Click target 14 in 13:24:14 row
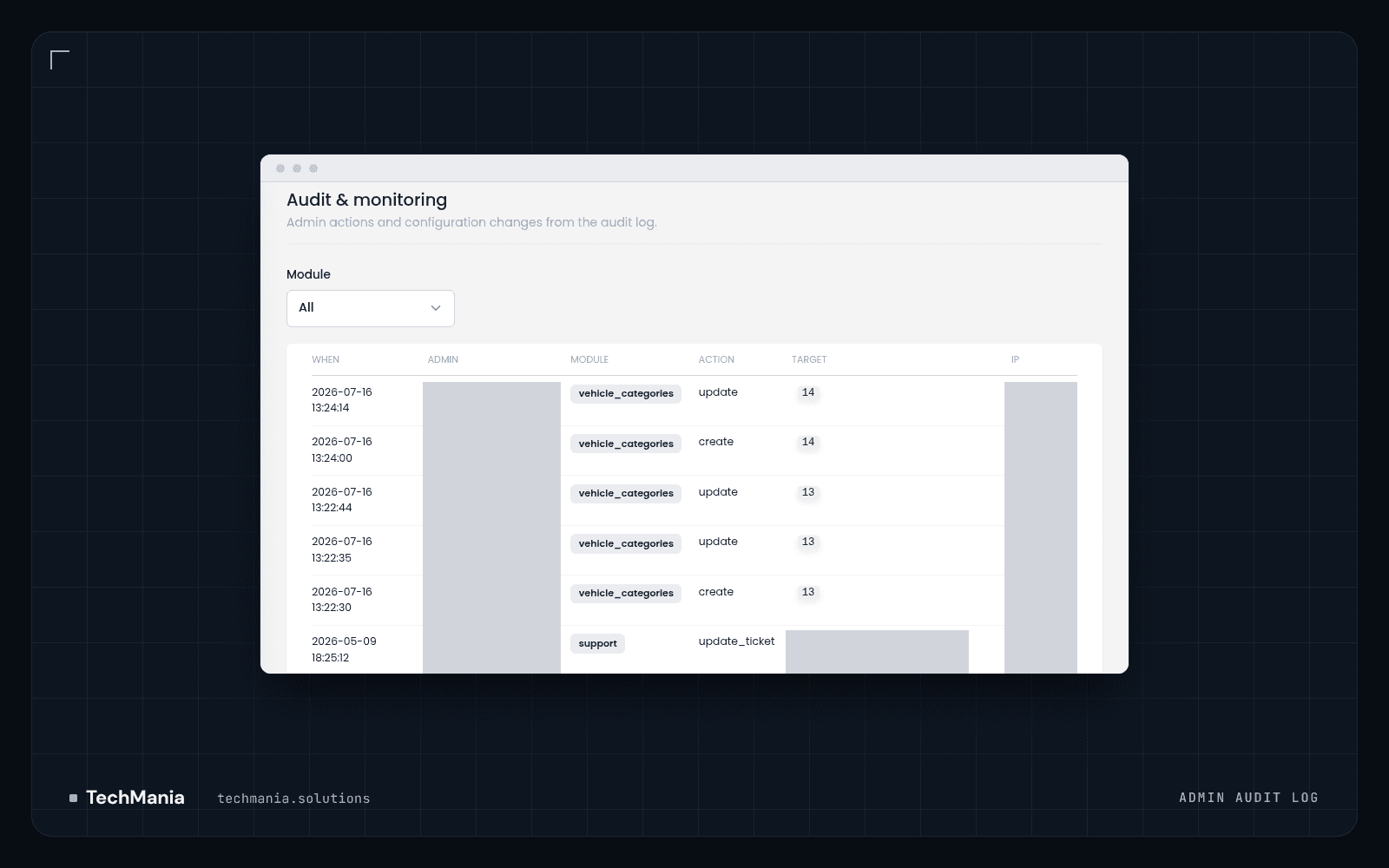Image resolution: width=1389 pixels, height=868 pixels. [808, 392]
